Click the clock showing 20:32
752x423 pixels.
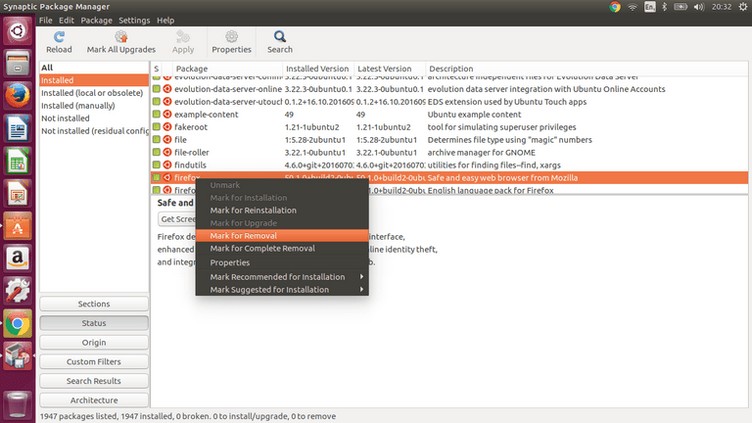(721, 7)
